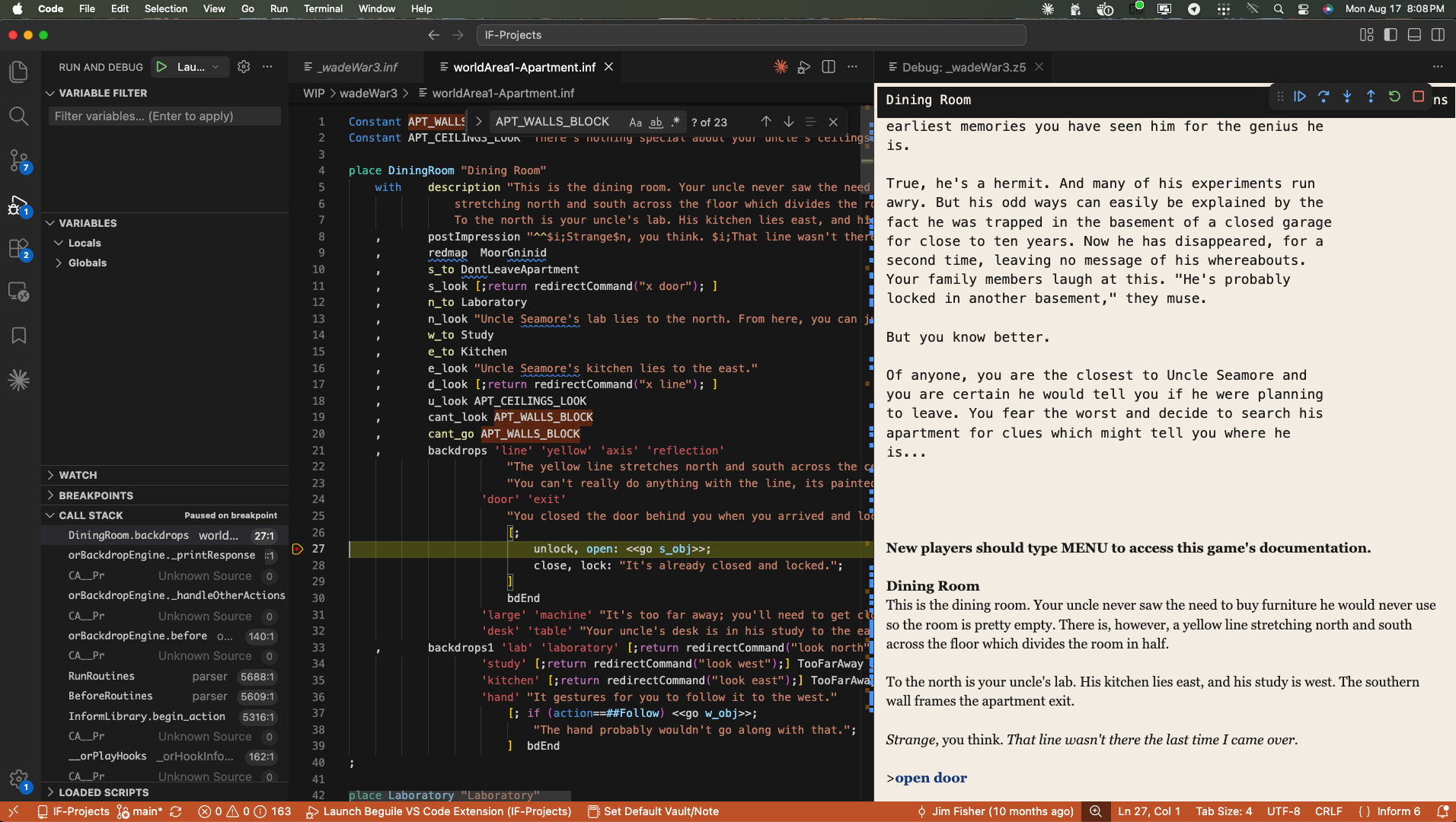Select DiningRoom.backdrops call stack frame
Screen dimensions: 1456x822
164,535
